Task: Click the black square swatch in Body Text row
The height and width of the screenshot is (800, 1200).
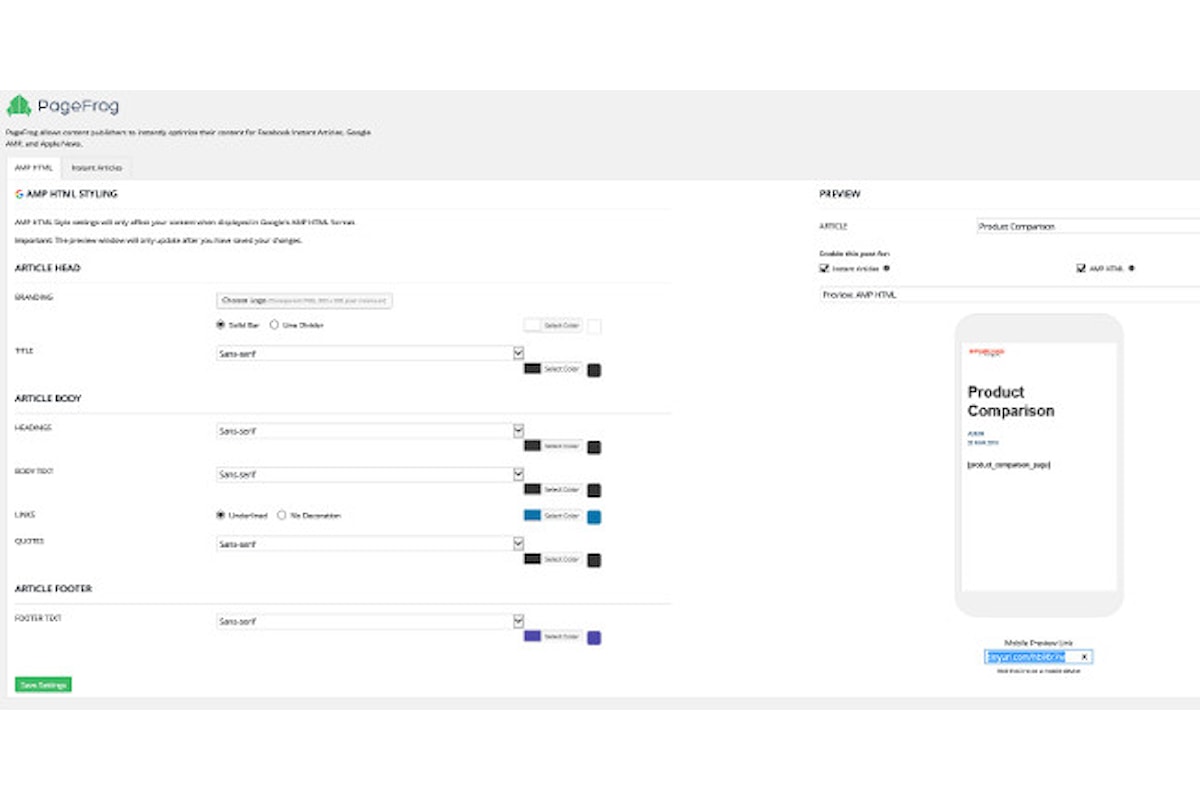Action: [x=594, y=490]
